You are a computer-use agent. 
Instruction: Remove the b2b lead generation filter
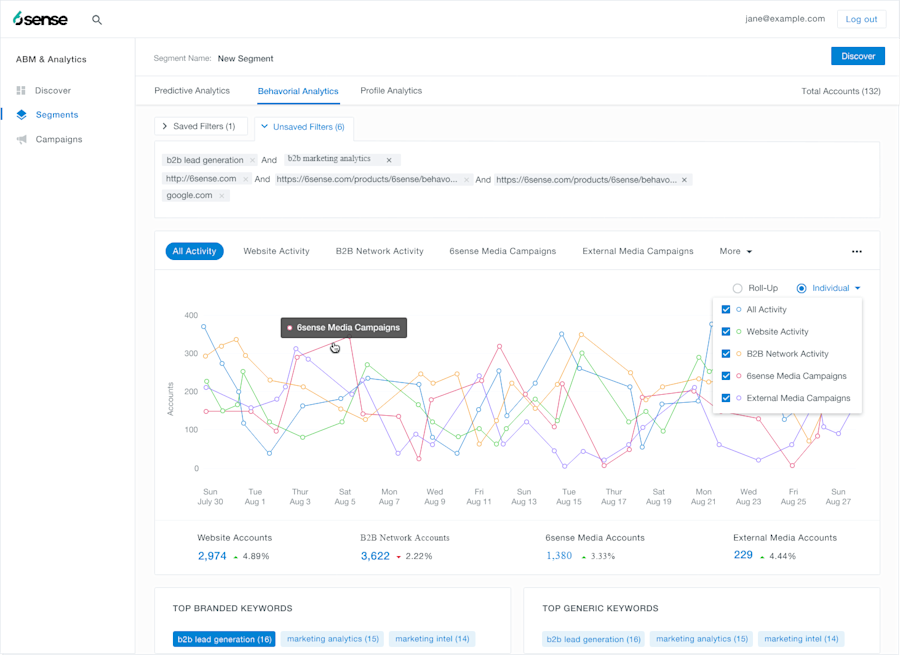pos(252,160)
